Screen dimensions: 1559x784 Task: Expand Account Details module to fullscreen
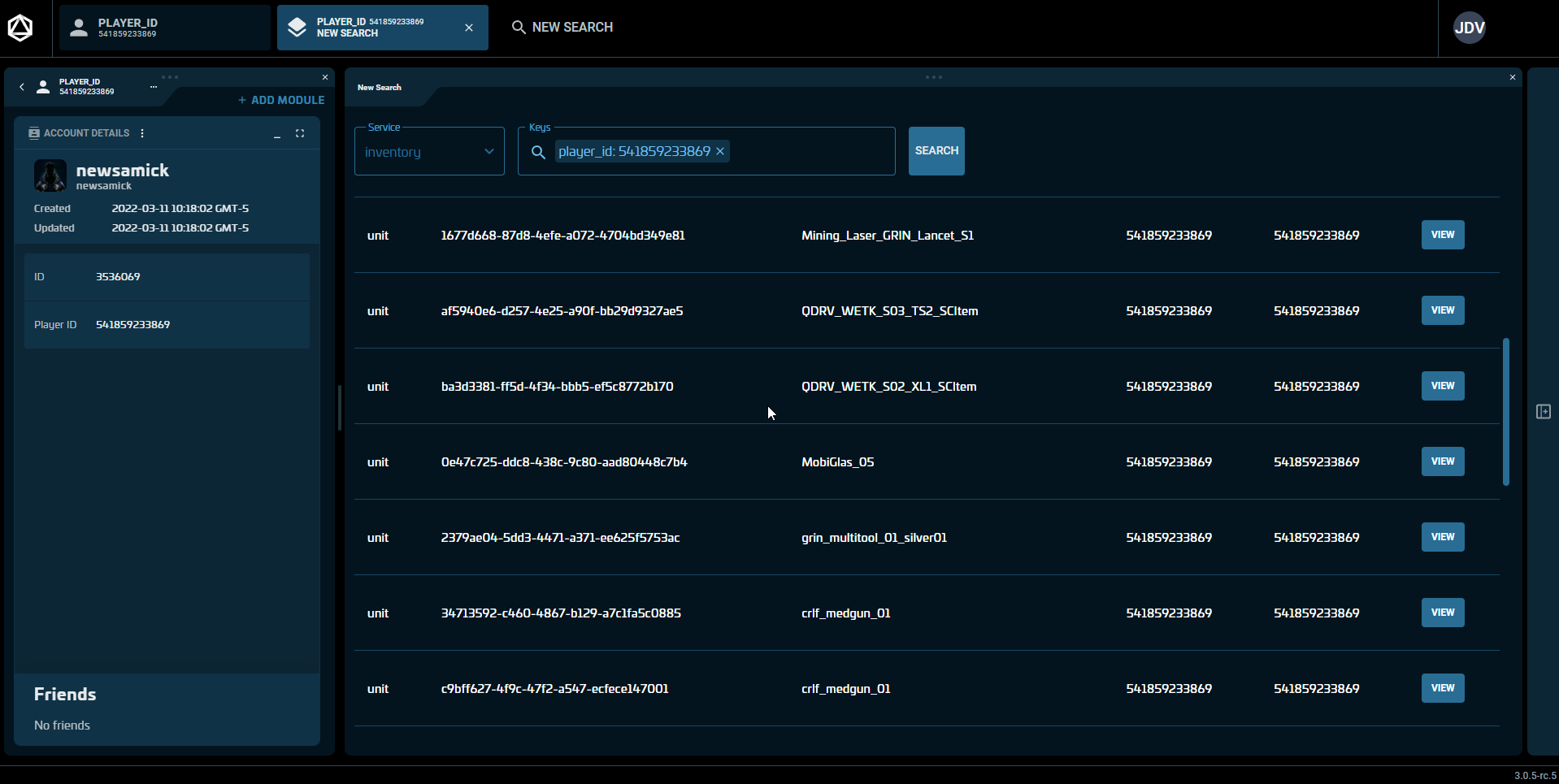tap(300, 133)
